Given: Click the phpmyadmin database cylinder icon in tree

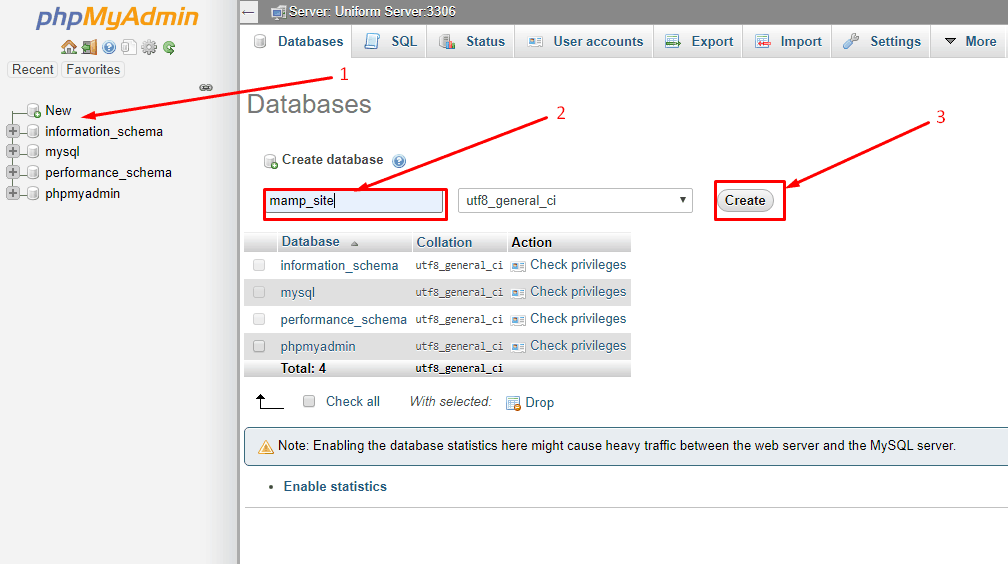Looking at the screenshot, I should 33,193.
